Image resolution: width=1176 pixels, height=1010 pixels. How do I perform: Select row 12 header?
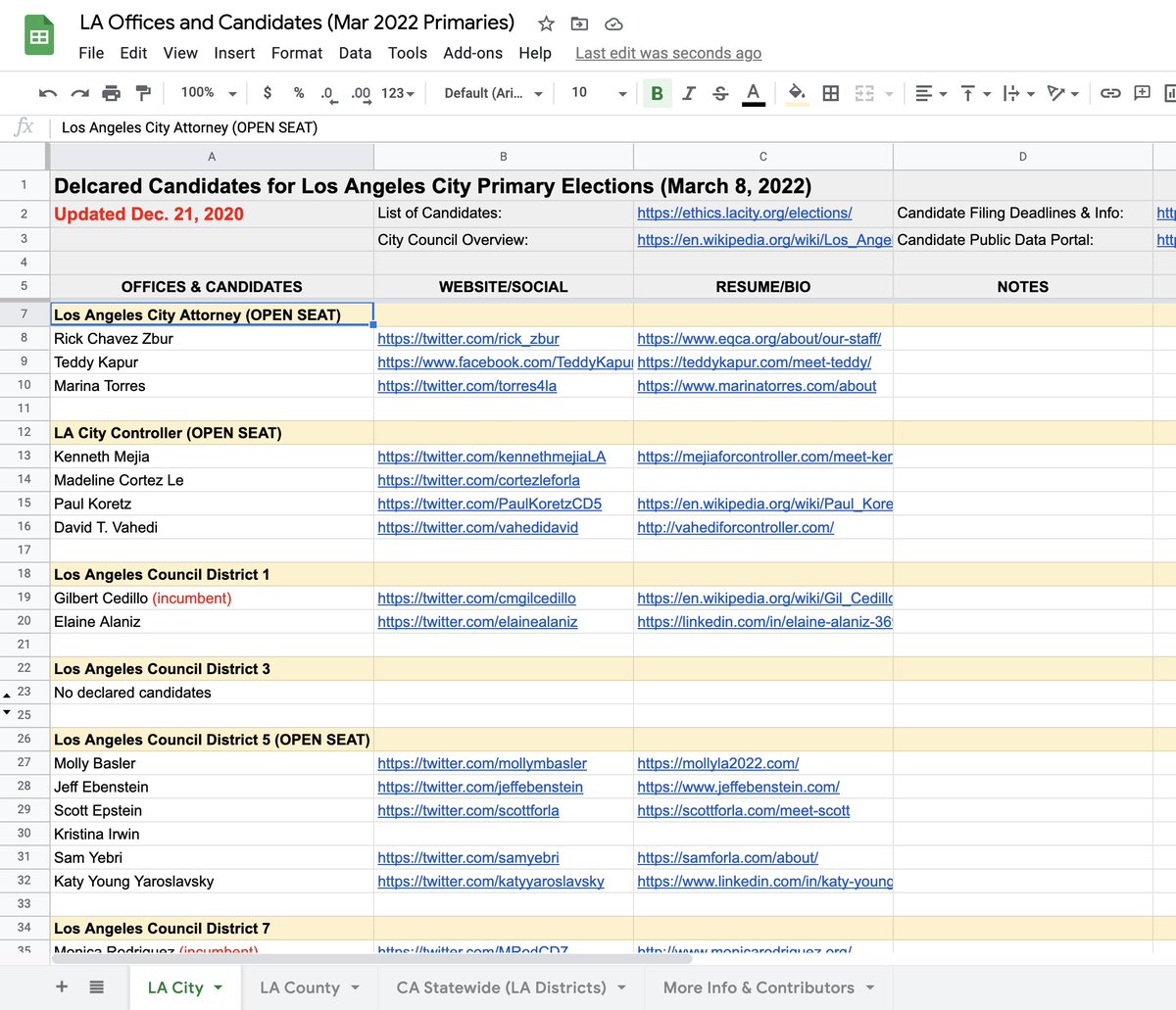point(24,432)
